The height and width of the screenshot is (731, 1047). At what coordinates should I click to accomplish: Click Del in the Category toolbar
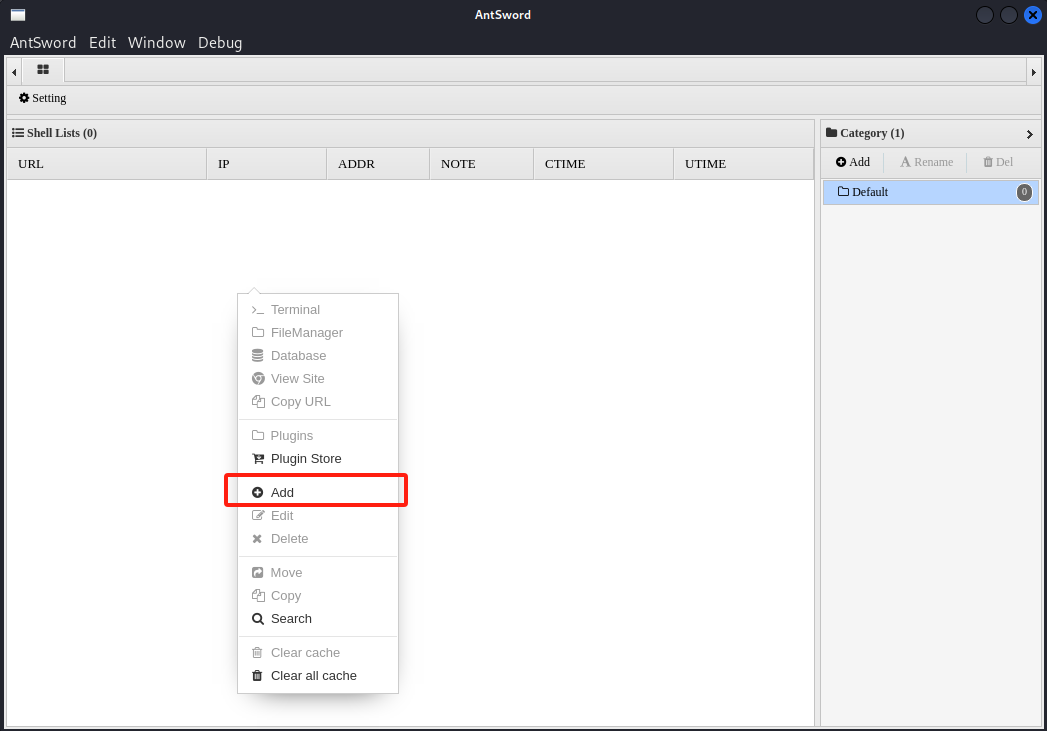(x=998, y=162)
